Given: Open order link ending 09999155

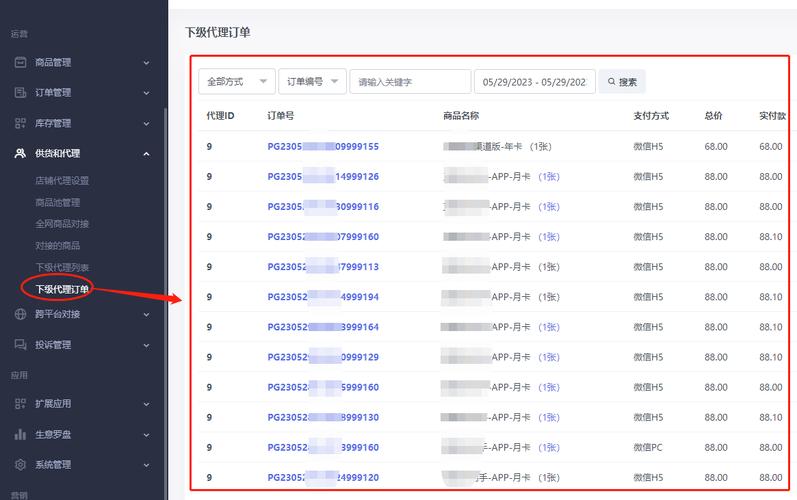Looking at the screenshot, I should [323, 146].
